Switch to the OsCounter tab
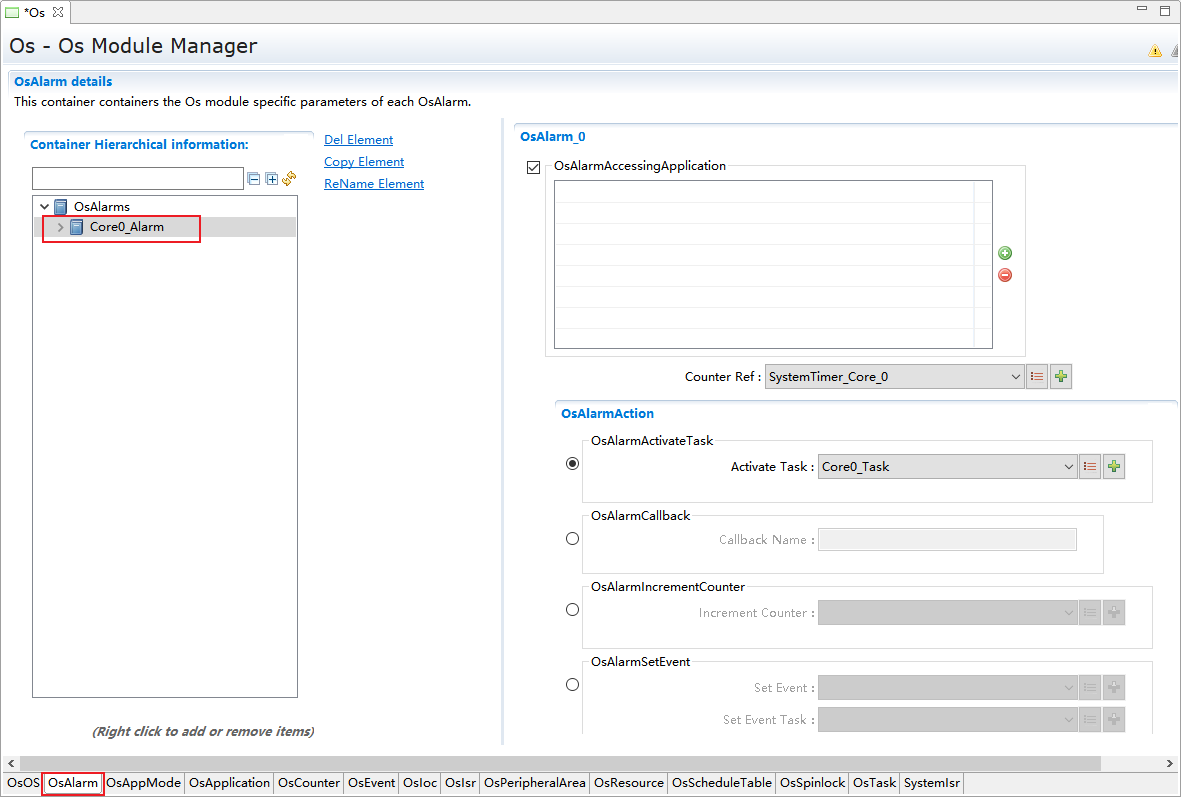Screen dimensions: 1181x797 [x=309, y=783]
